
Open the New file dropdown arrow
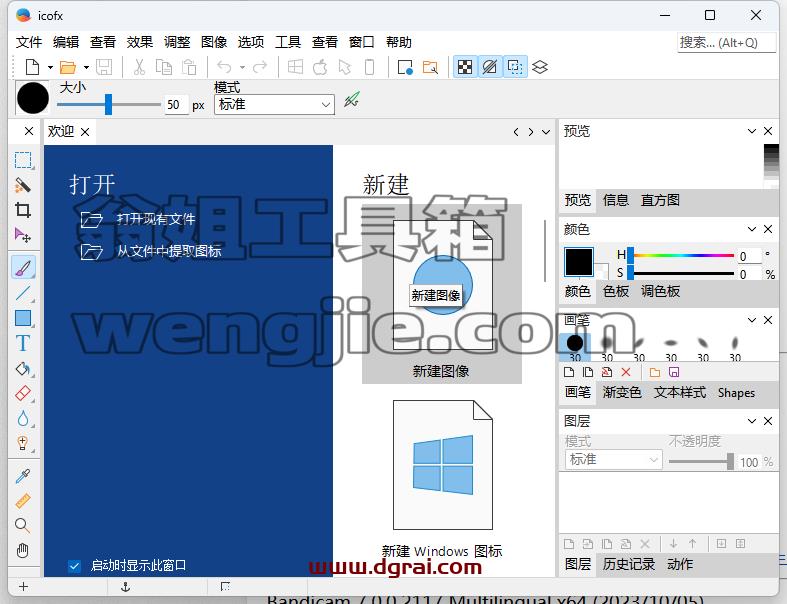pos(50,67)
